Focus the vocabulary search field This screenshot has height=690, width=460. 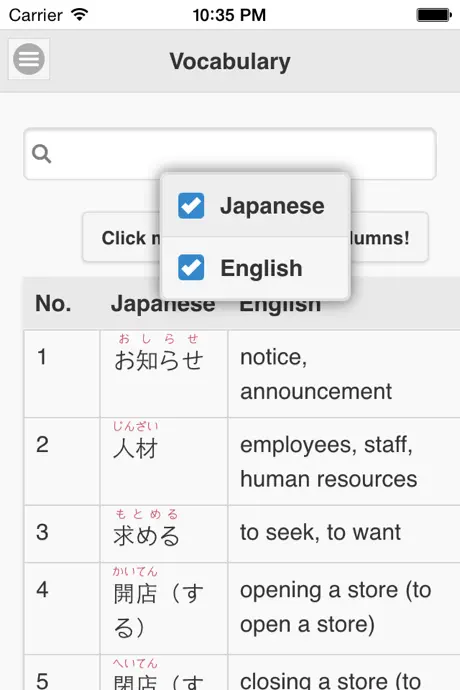230,154
